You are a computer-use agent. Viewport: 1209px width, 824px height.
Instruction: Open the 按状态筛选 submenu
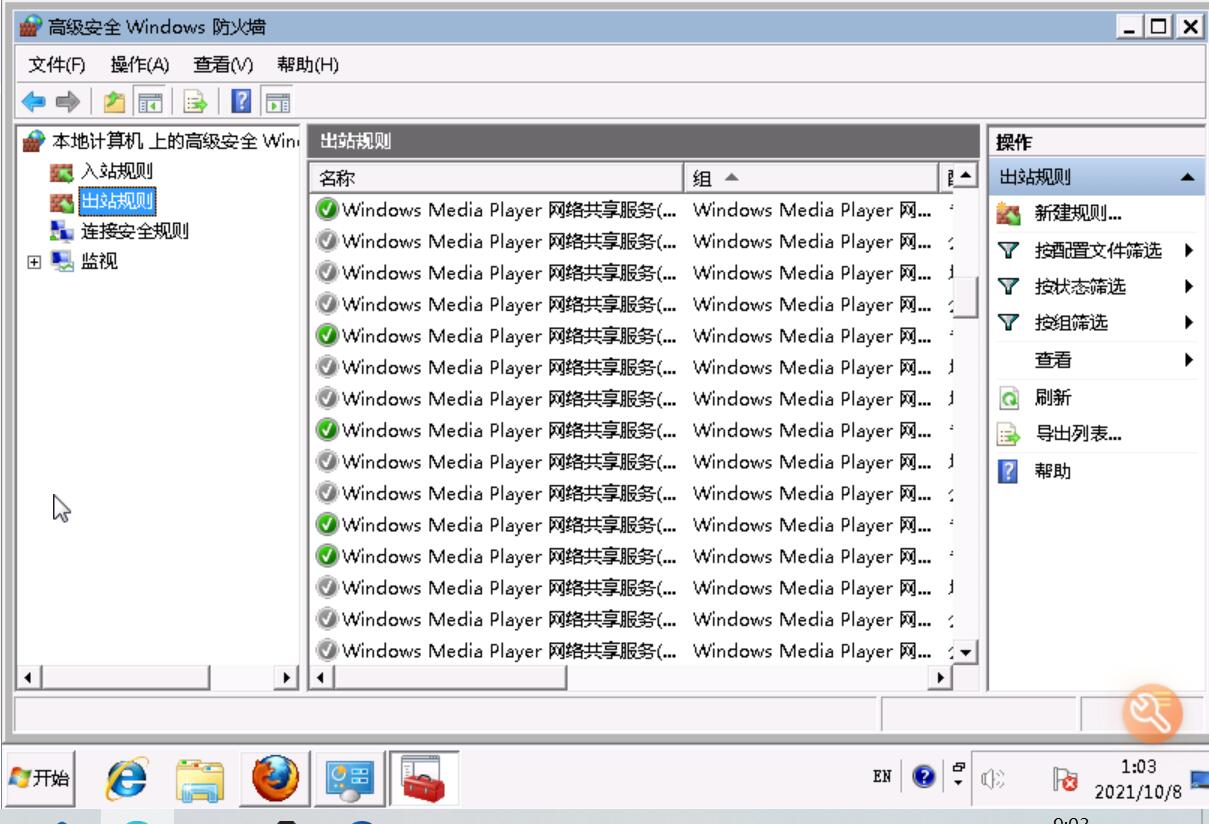click(1079, 286)
